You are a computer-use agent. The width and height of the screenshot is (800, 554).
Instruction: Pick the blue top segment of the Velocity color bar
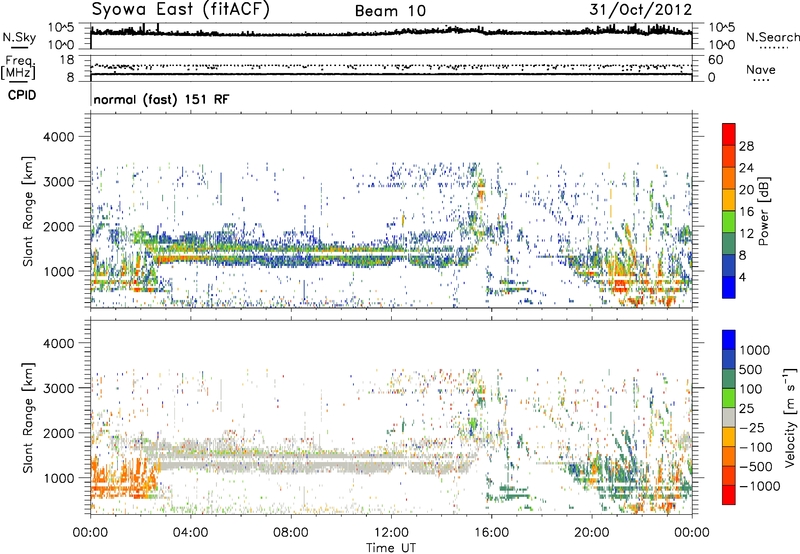729,340
